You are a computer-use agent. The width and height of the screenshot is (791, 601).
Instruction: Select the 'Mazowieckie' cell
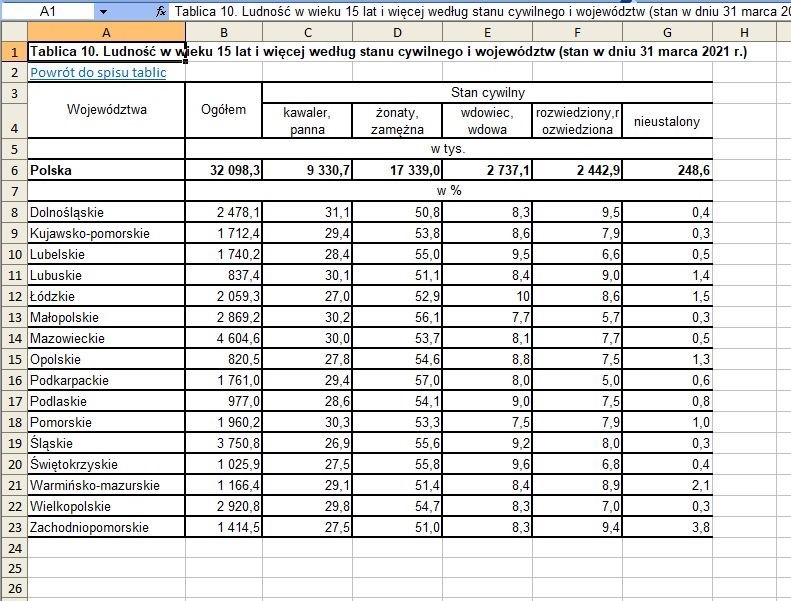click(106, 338)
